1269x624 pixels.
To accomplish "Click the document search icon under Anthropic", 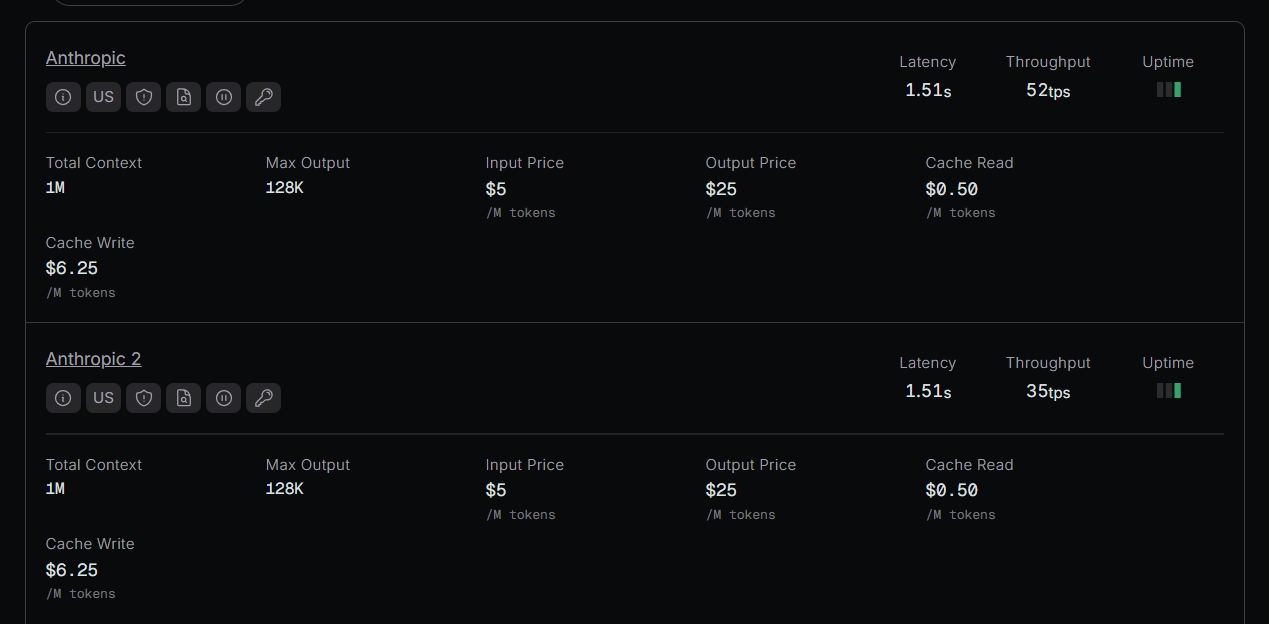I will [183, 97].
